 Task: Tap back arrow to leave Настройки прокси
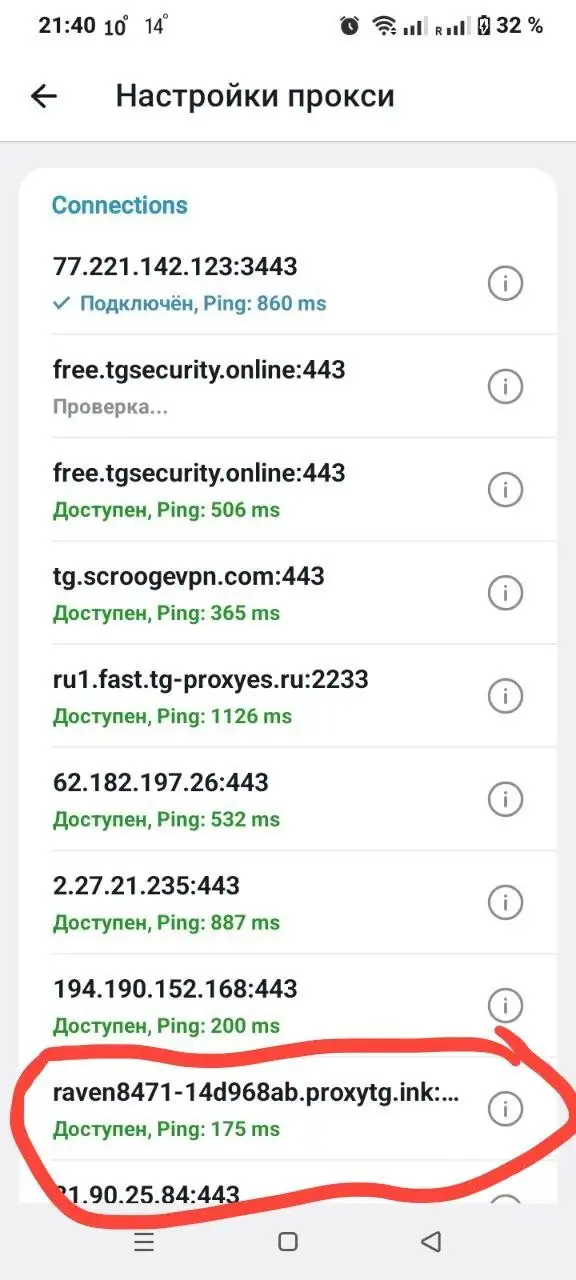pos(42,96)
